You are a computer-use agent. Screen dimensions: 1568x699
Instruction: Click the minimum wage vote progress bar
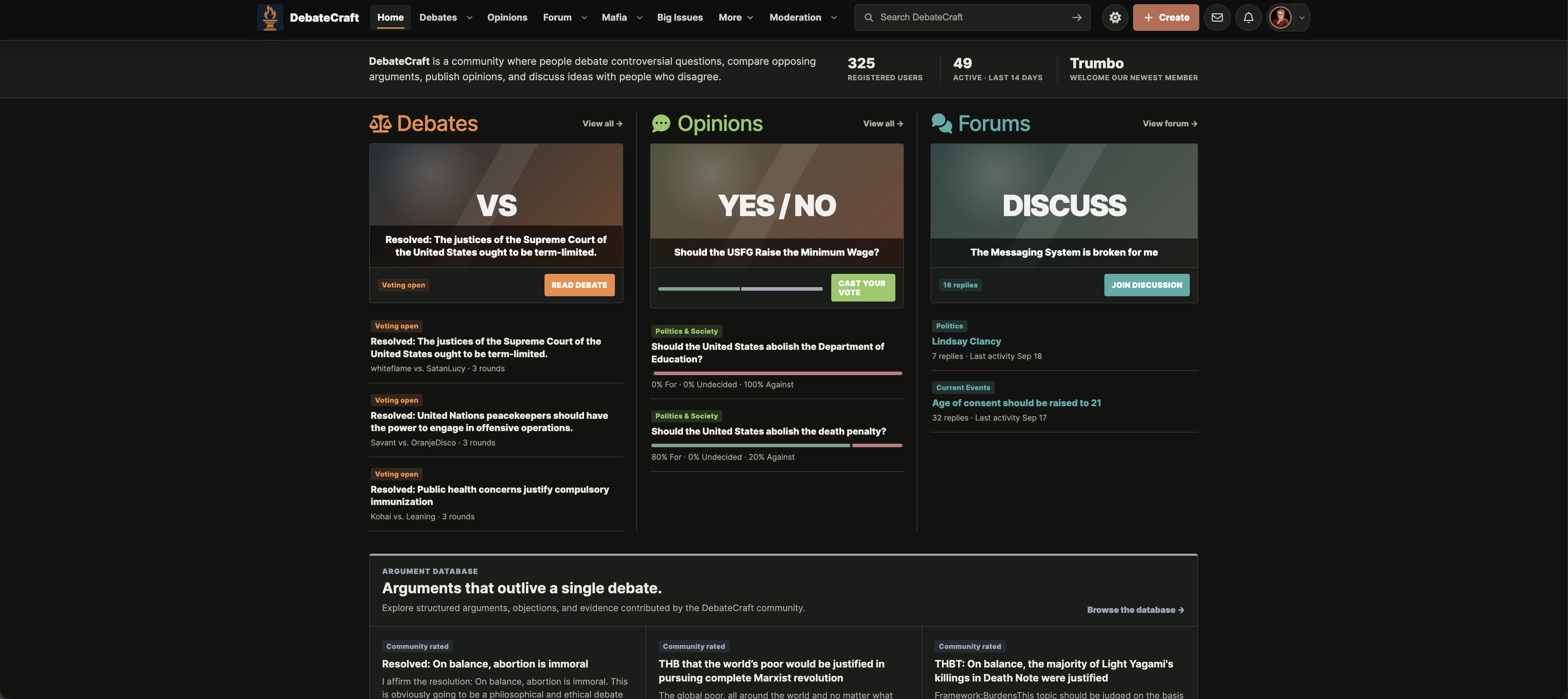(x=740, y=289)
